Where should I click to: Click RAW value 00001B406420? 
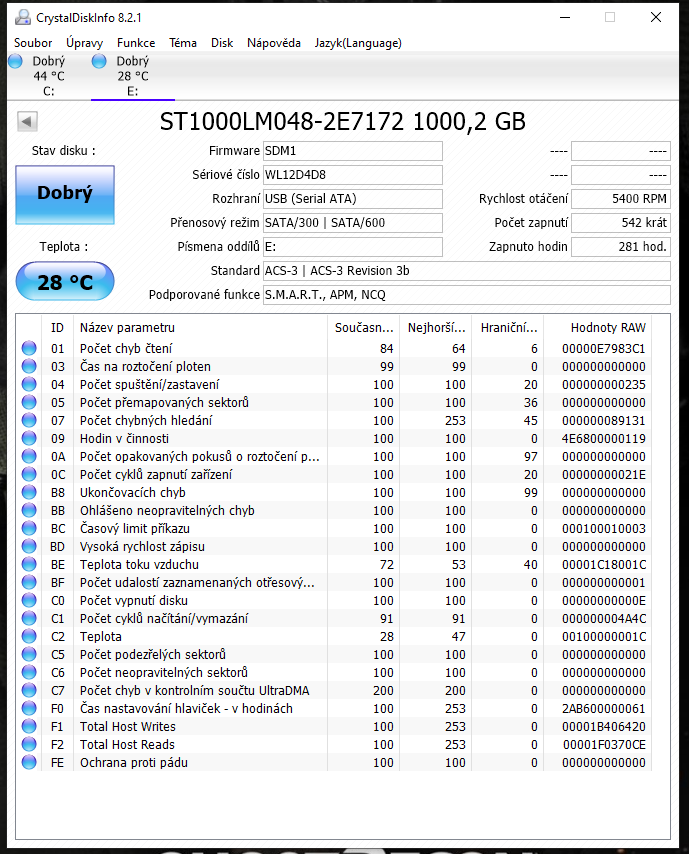(x=603, y=727)
